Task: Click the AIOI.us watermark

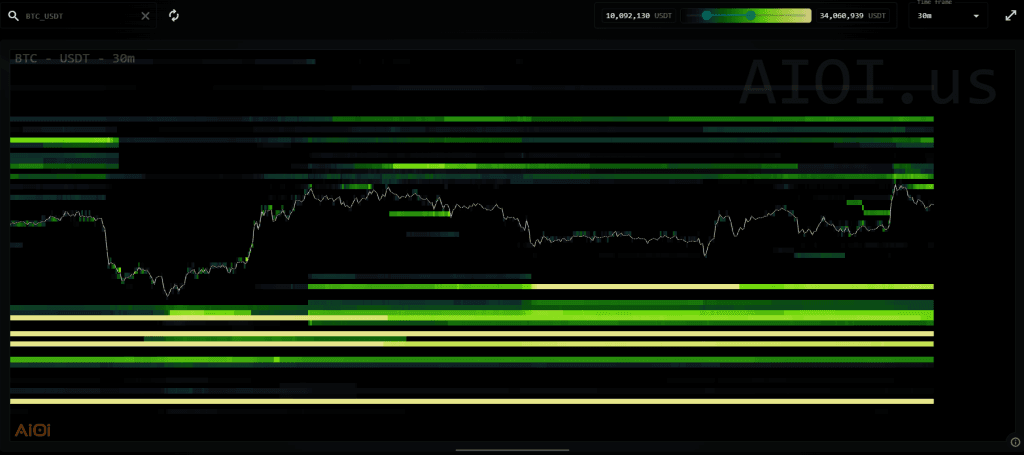Action: pyautogui.click(x=868, y=83)
